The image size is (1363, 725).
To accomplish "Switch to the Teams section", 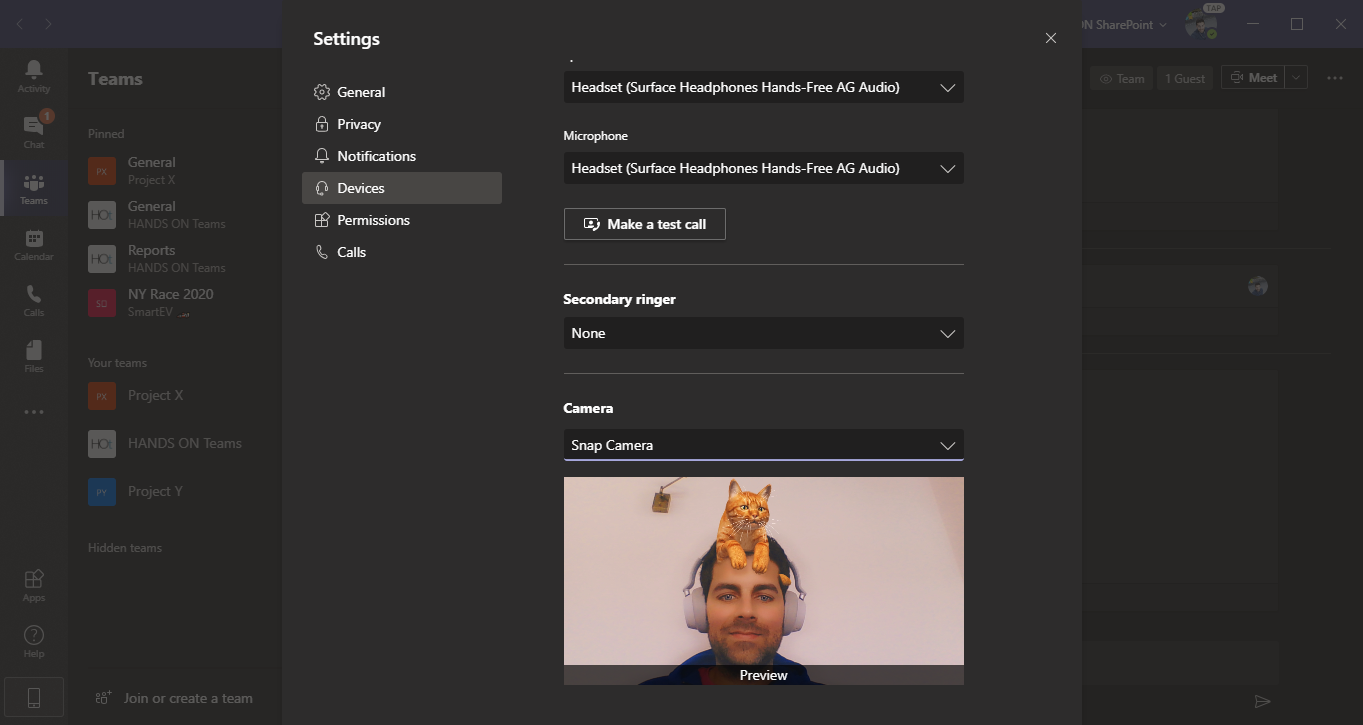I will (33, 188).
